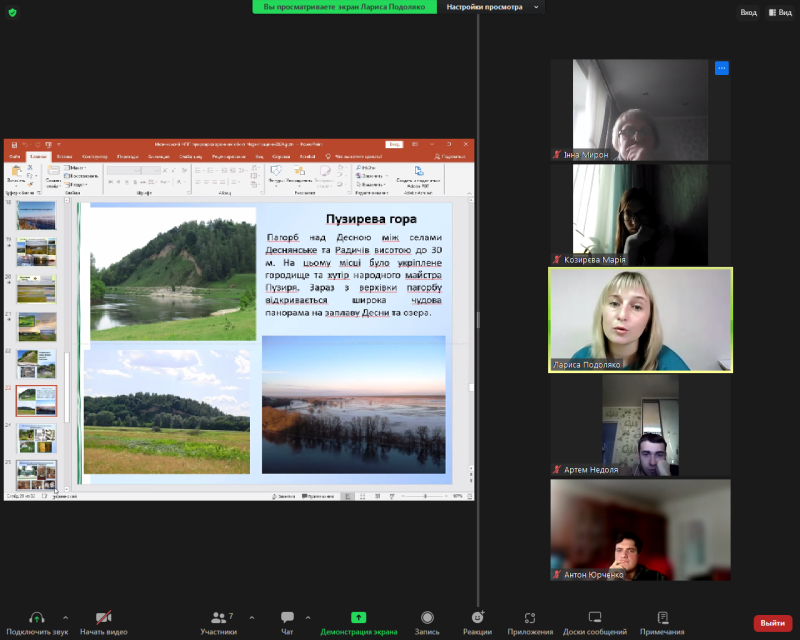Expand audio options arrow beside the headphones
The width and height of the screenshot is (800, 640).
tap(66, 618)
